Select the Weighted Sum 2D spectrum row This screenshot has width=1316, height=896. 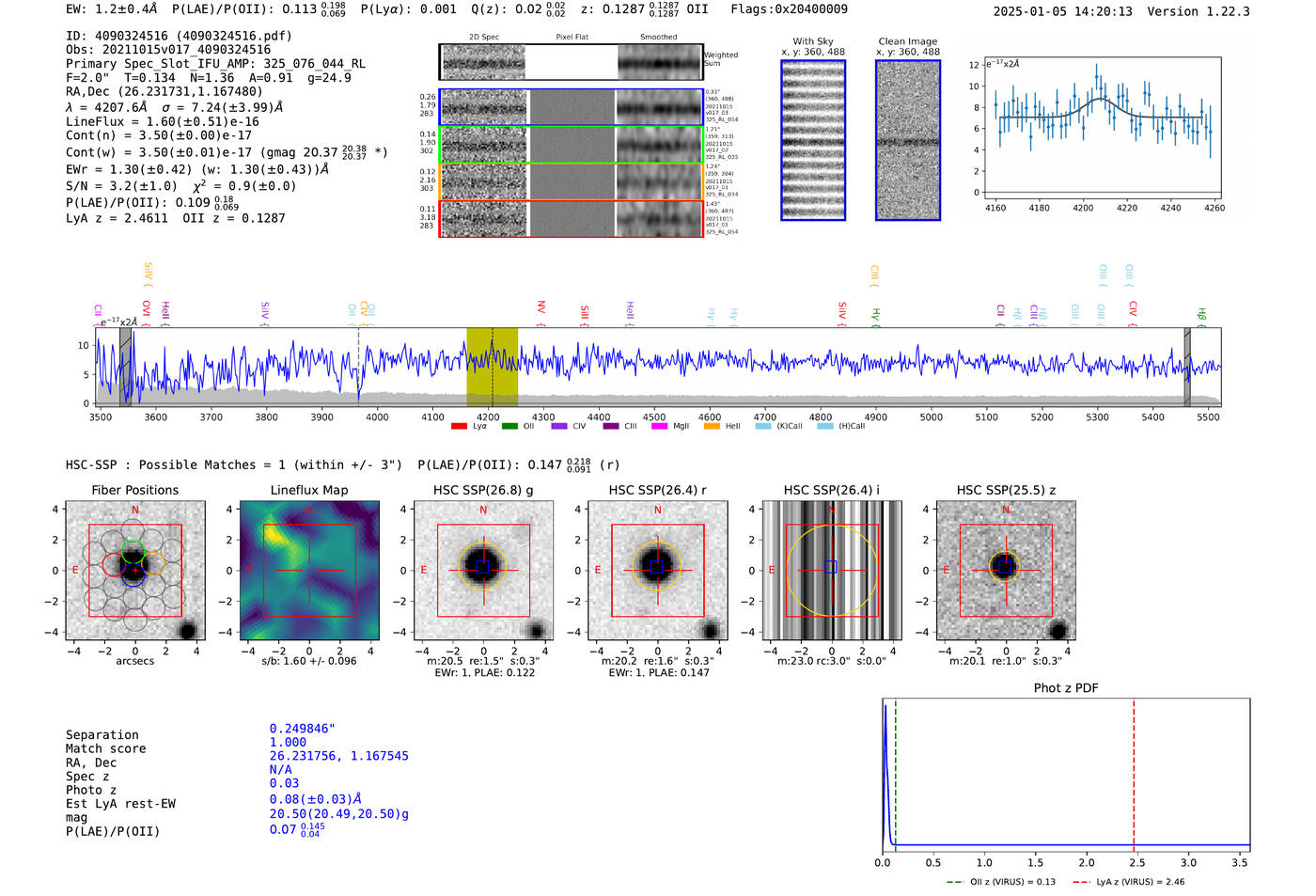click(x=572, y=62)
